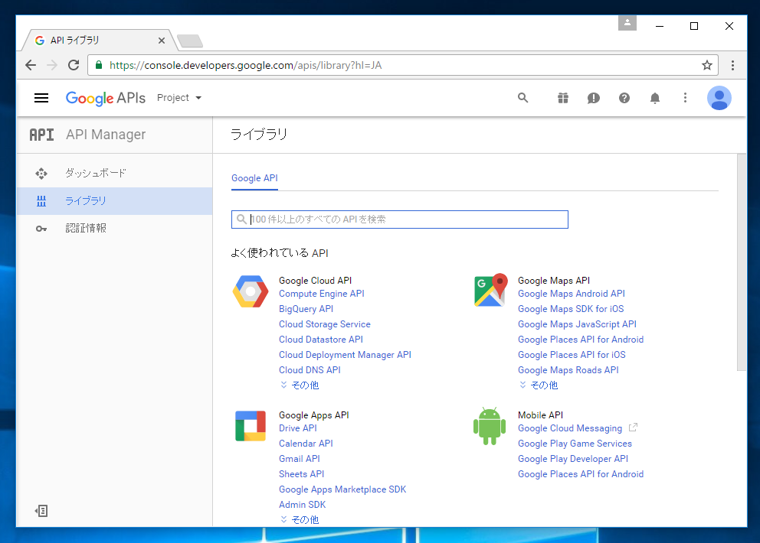
Task: Click the Google Maps API logo
Action: tap(491, 290)
